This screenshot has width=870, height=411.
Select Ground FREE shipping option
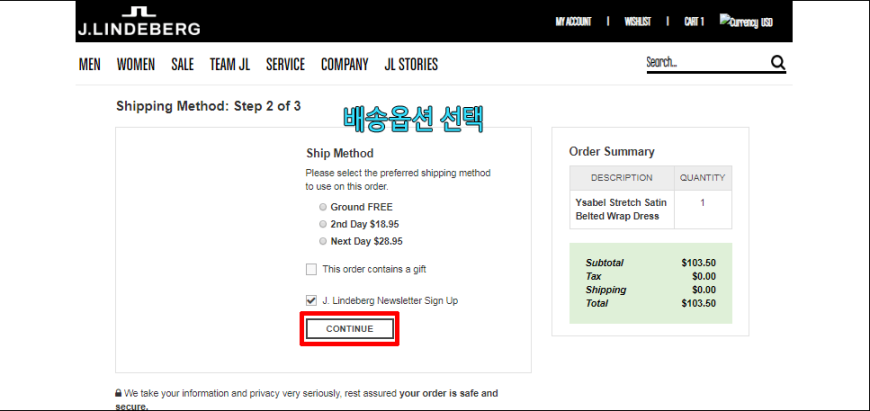(323, 207)
